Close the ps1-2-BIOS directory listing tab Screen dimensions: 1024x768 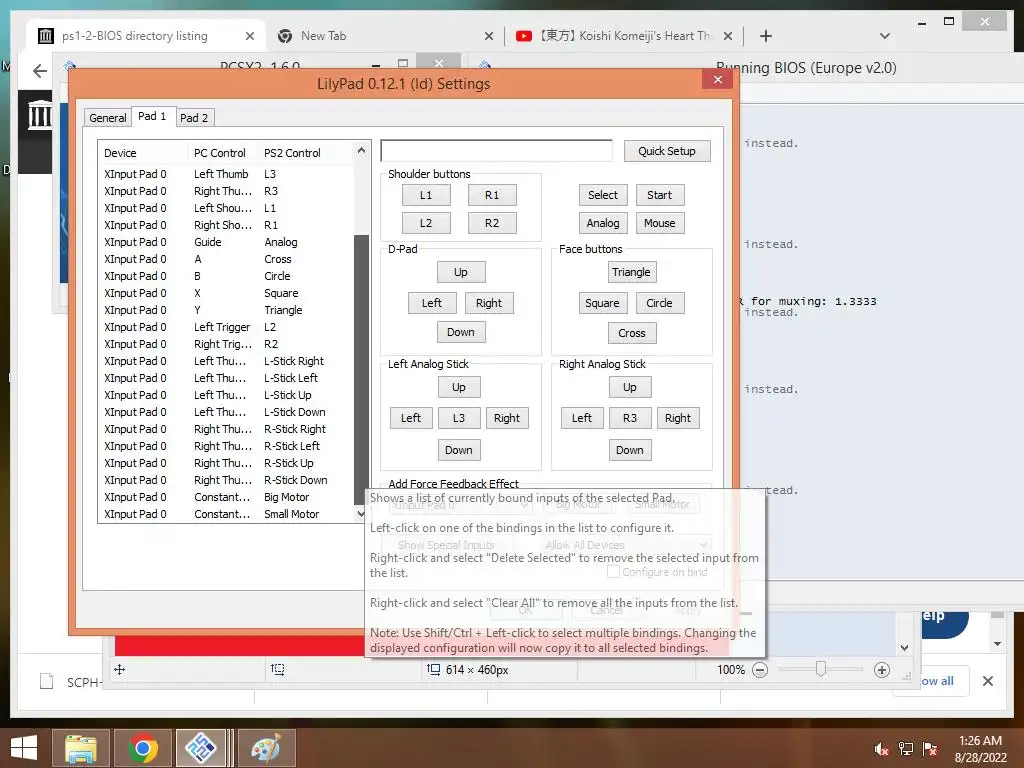tap(249, 36)
